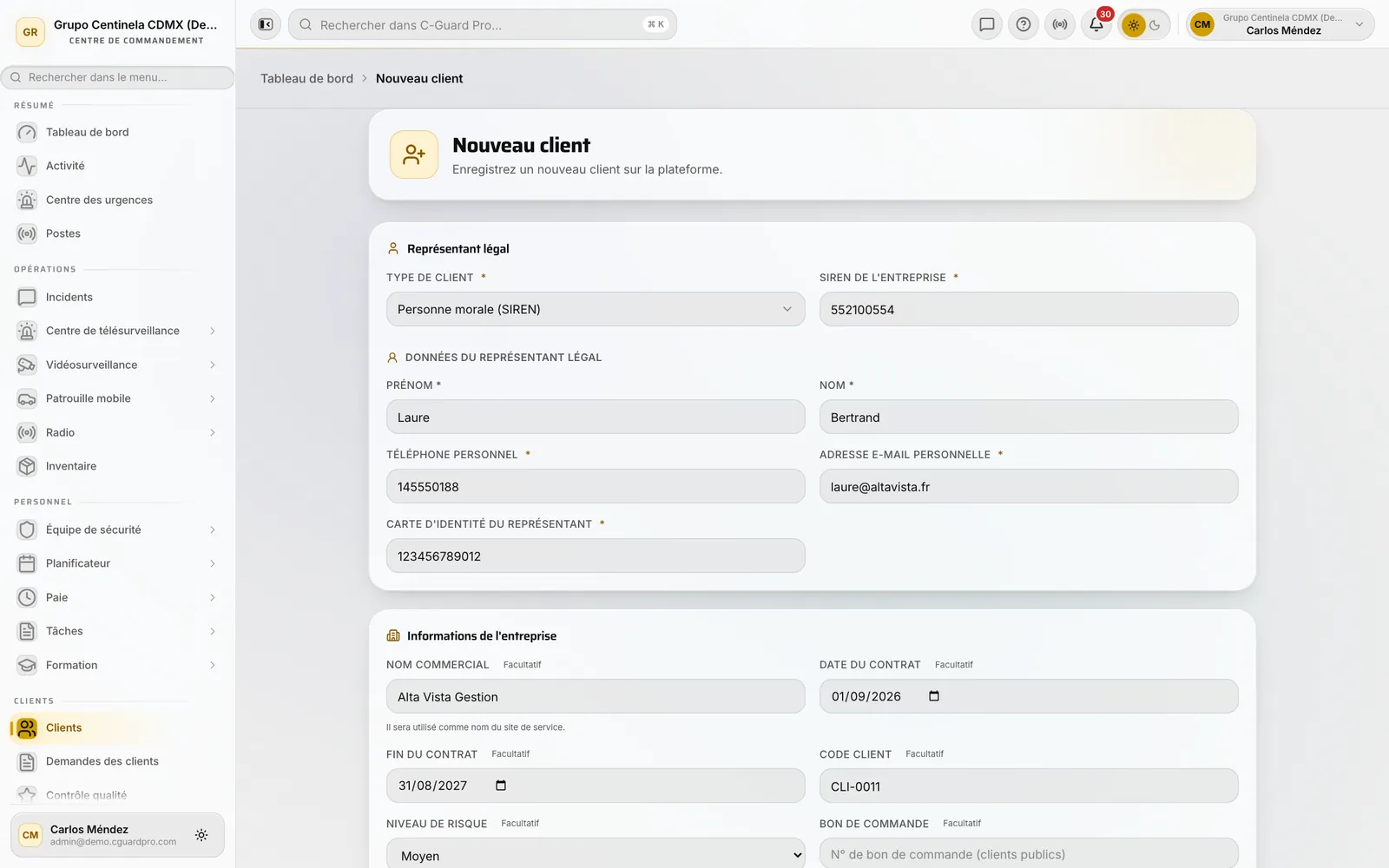Go to Tableau de bord breadcrumb link
Screen dimensions: 1389x868
coord(306,78)
